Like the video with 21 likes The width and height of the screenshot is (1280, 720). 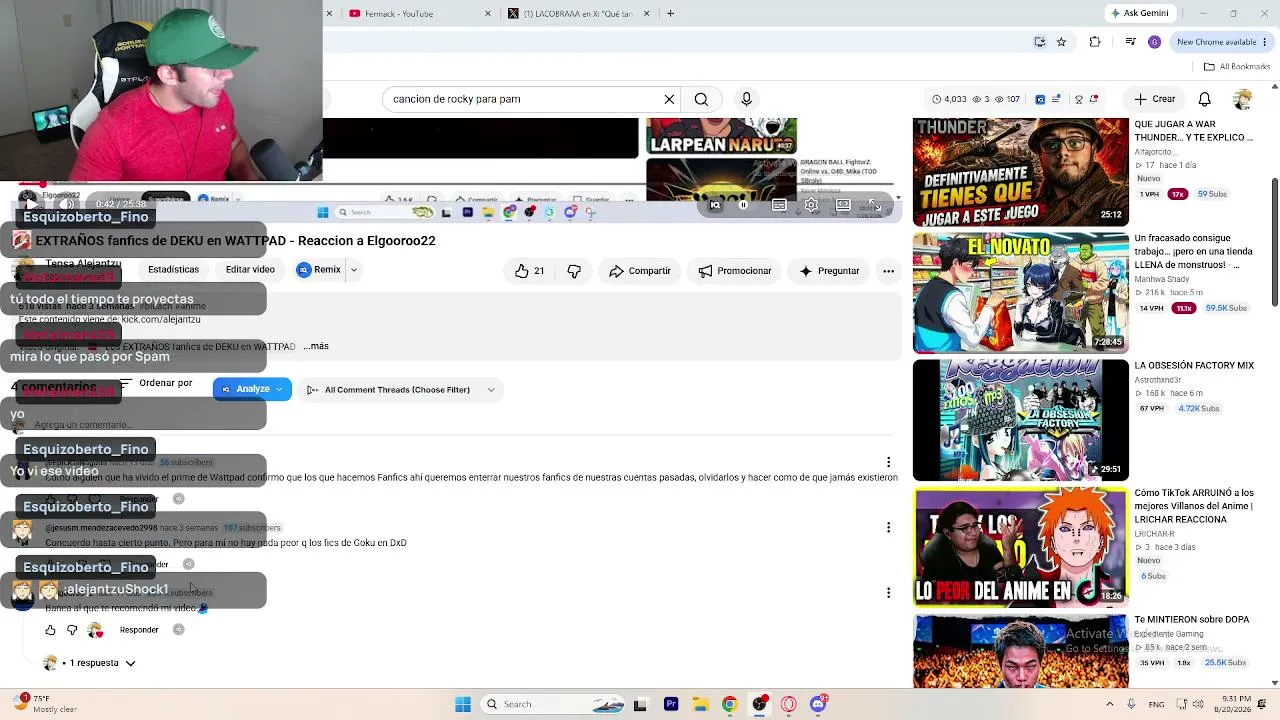(x=530, y=271)
